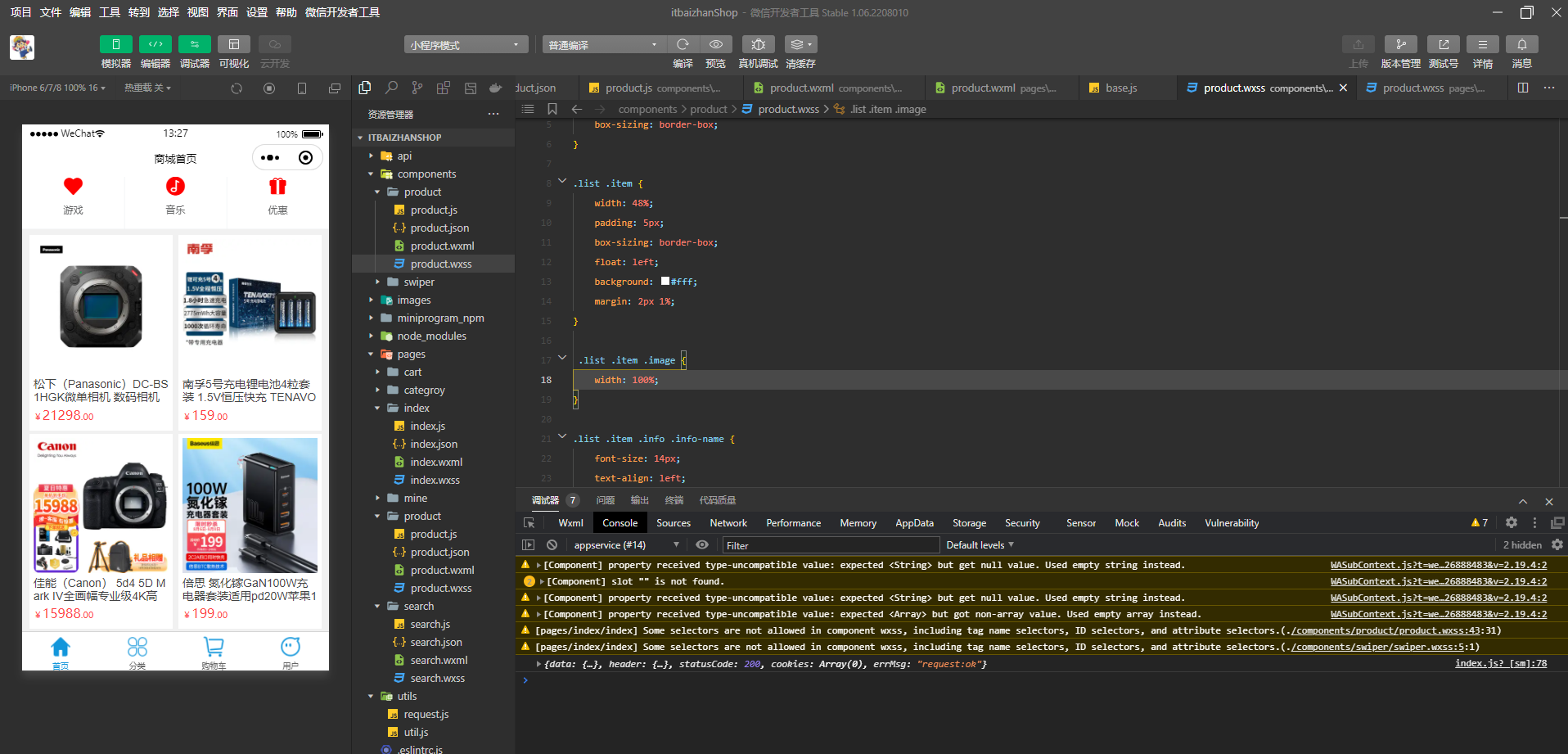The height and width of the screenshot is (754, 1568).
Task: Click the real device debug icon
Action: [758, 44]
